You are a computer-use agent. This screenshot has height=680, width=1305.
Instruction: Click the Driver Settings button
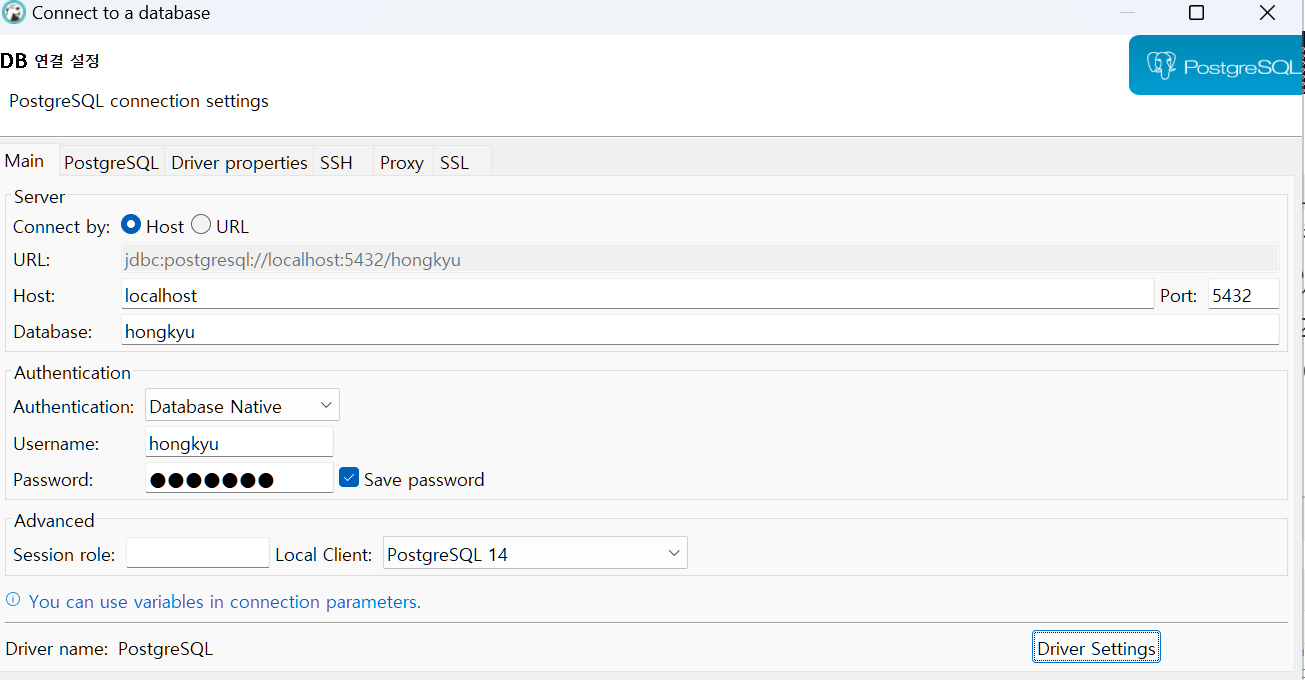click(x=1096, y=648)
